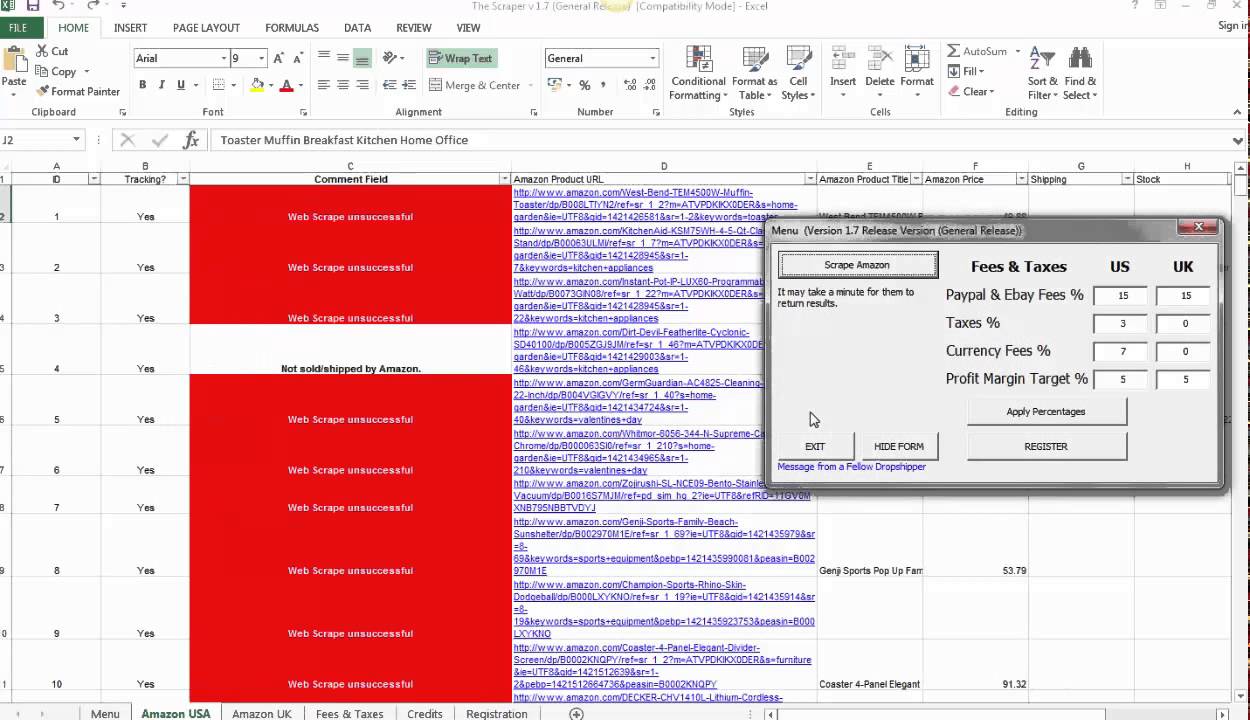Click the Scrape Amazon button
The image size is (1250, 720).
[x=857, y=265]
